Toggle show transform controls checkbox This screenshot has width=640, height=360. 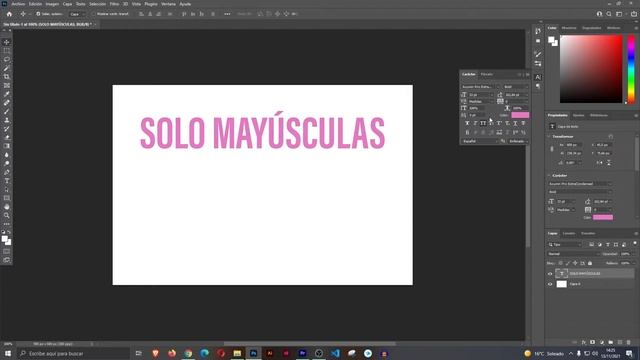(94, 14)
